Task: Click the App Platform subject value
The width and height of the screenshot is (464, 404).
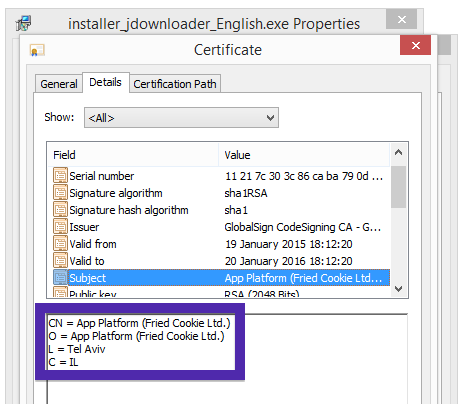Action: pyautogui.click(x=303, y=278)
